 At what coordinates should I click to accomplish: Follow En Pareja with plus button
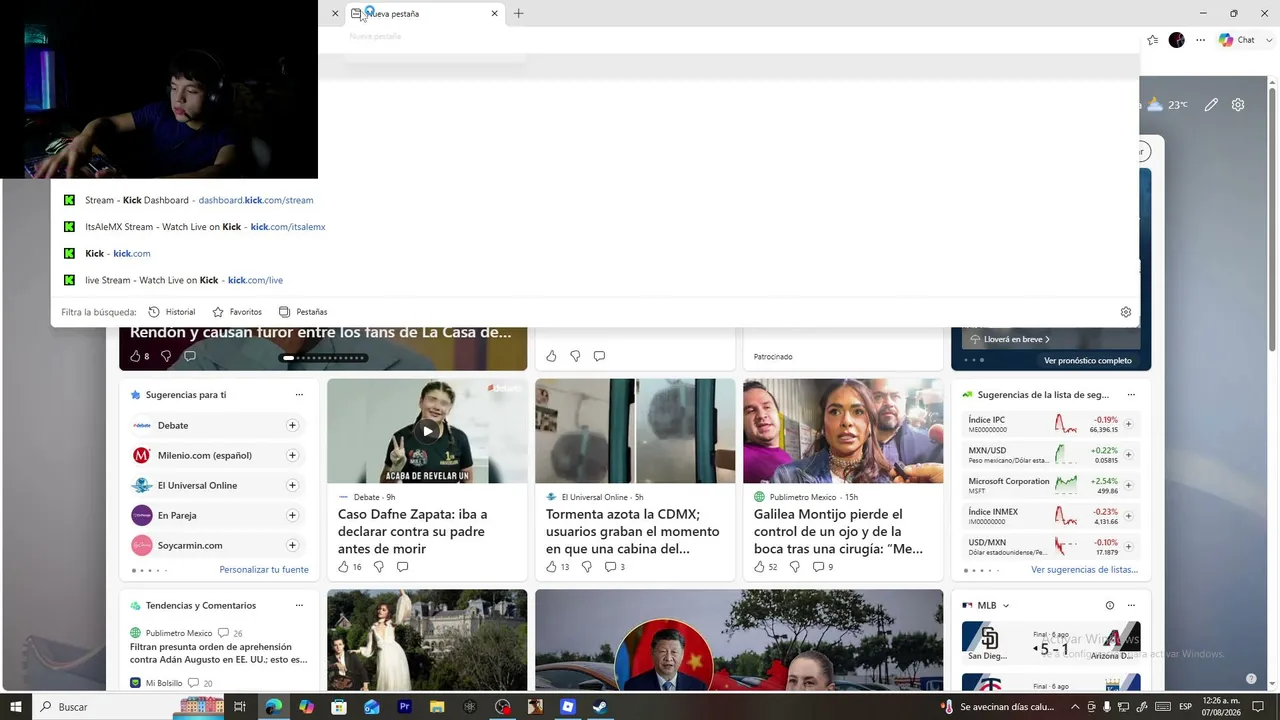click(x=292, y=515)
